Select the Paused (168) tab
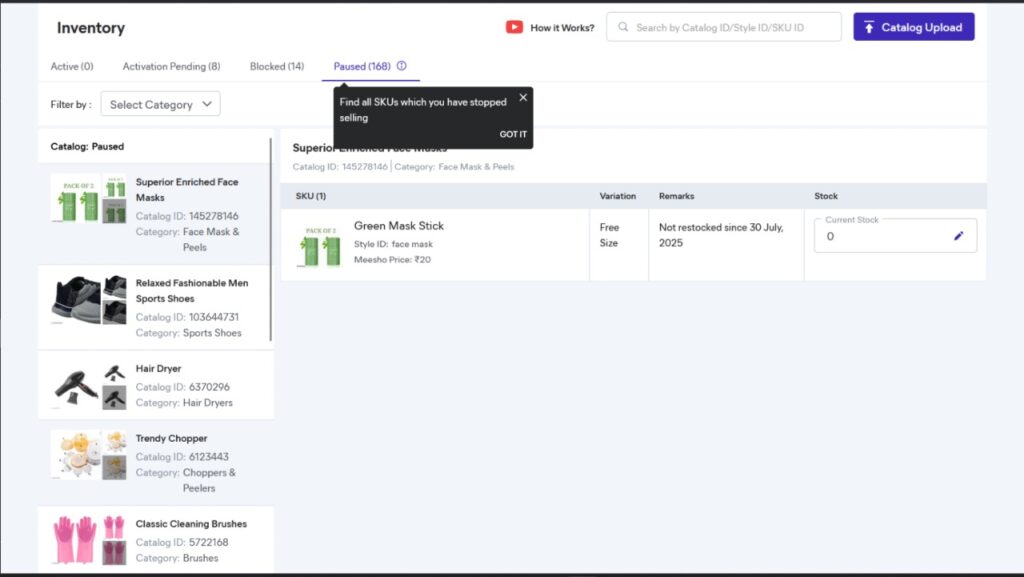Image resolution: width=1024 pixels, height=577 pixels. pyautogui.click(x=362, y=66)
